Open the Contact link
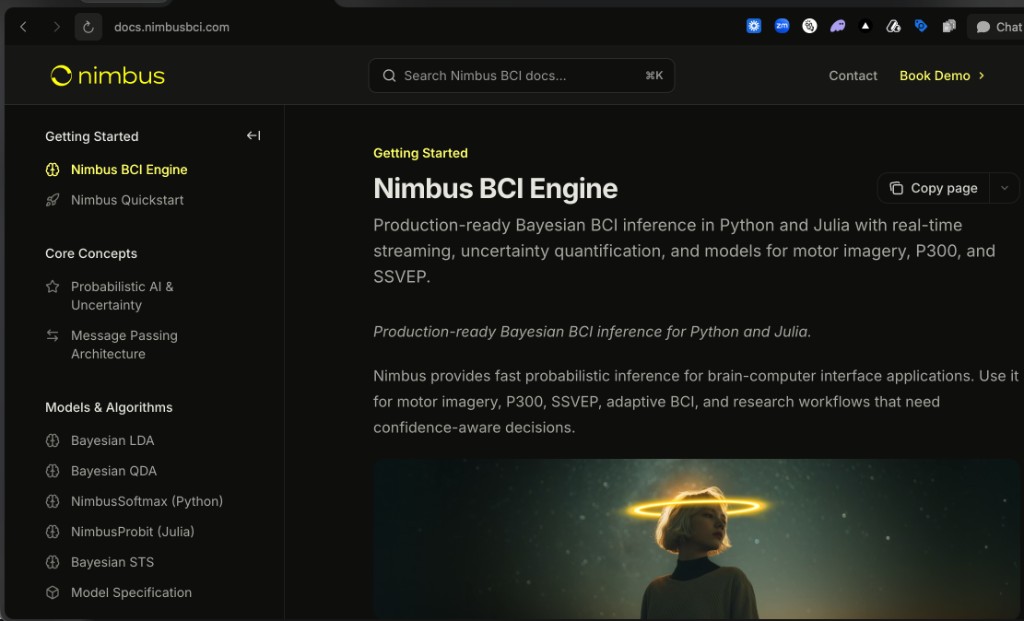1024x621 pixels. point(853,76)
